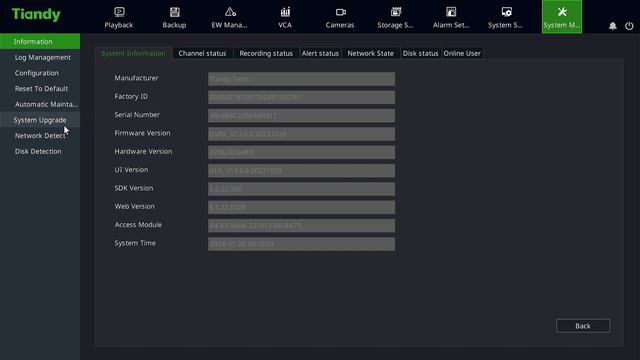Click the Manufacturer field
Screen dimensions: 640x360
click(x=301, y=79)
